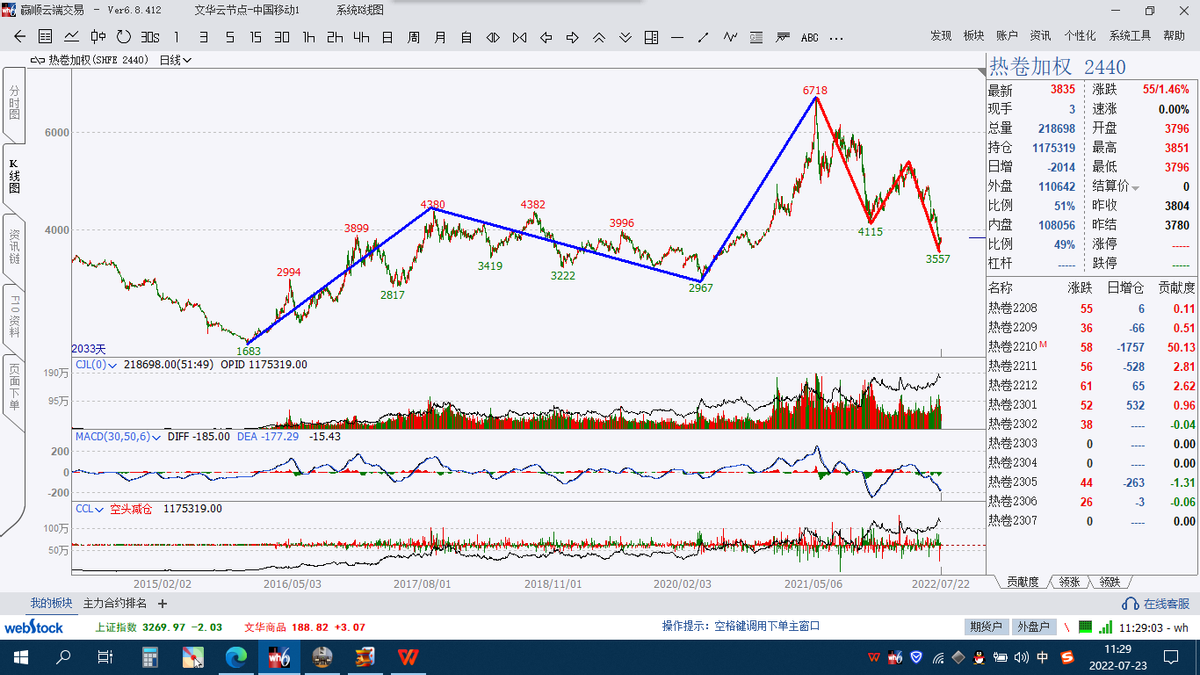The height and width of the screenshot is (675, 1200).
Task: Open the 系统工具 menu
Action: [1130, 36]
